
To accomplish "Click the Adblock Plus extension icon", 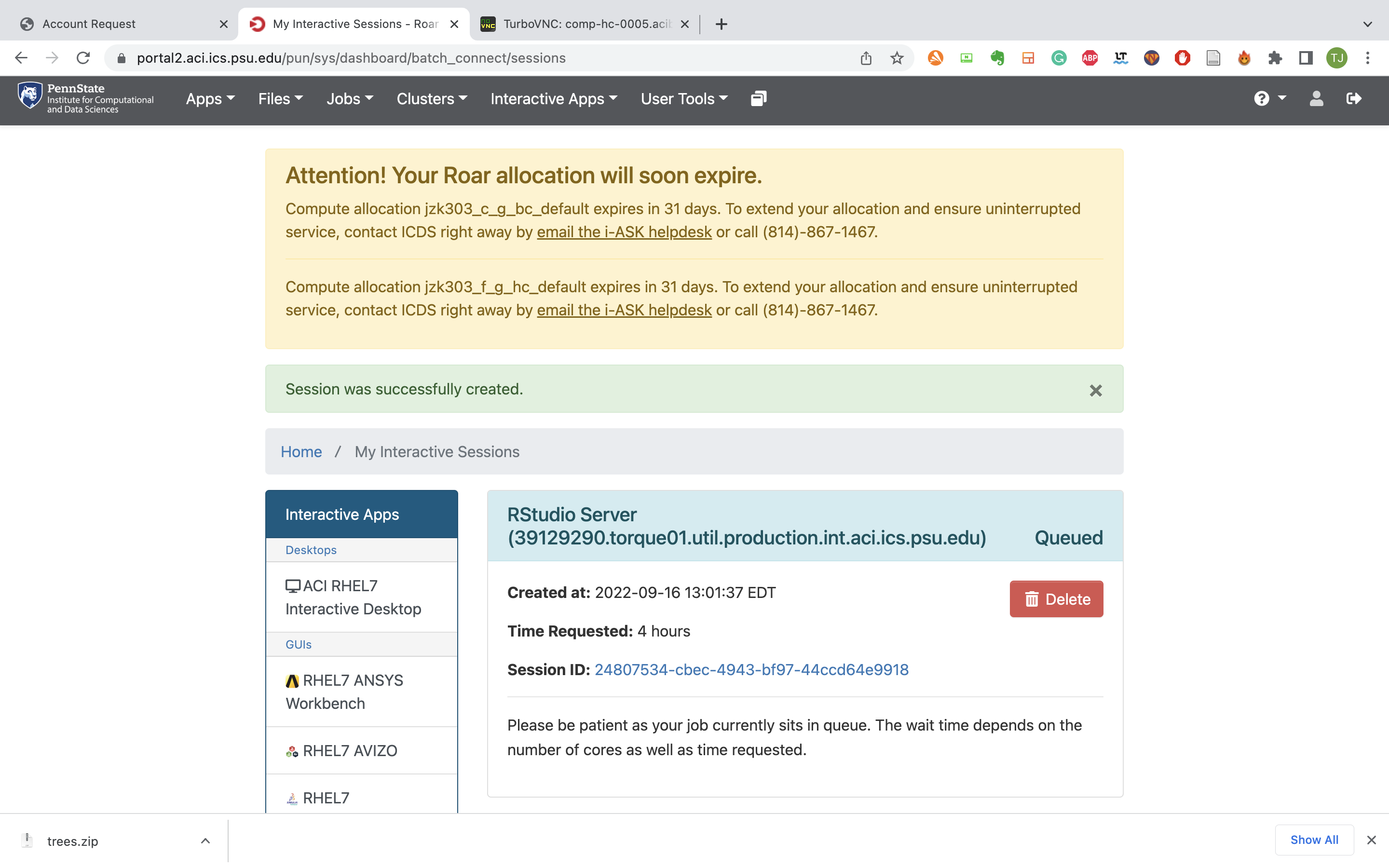I will pyautogui.click(x=1089, y=57).
